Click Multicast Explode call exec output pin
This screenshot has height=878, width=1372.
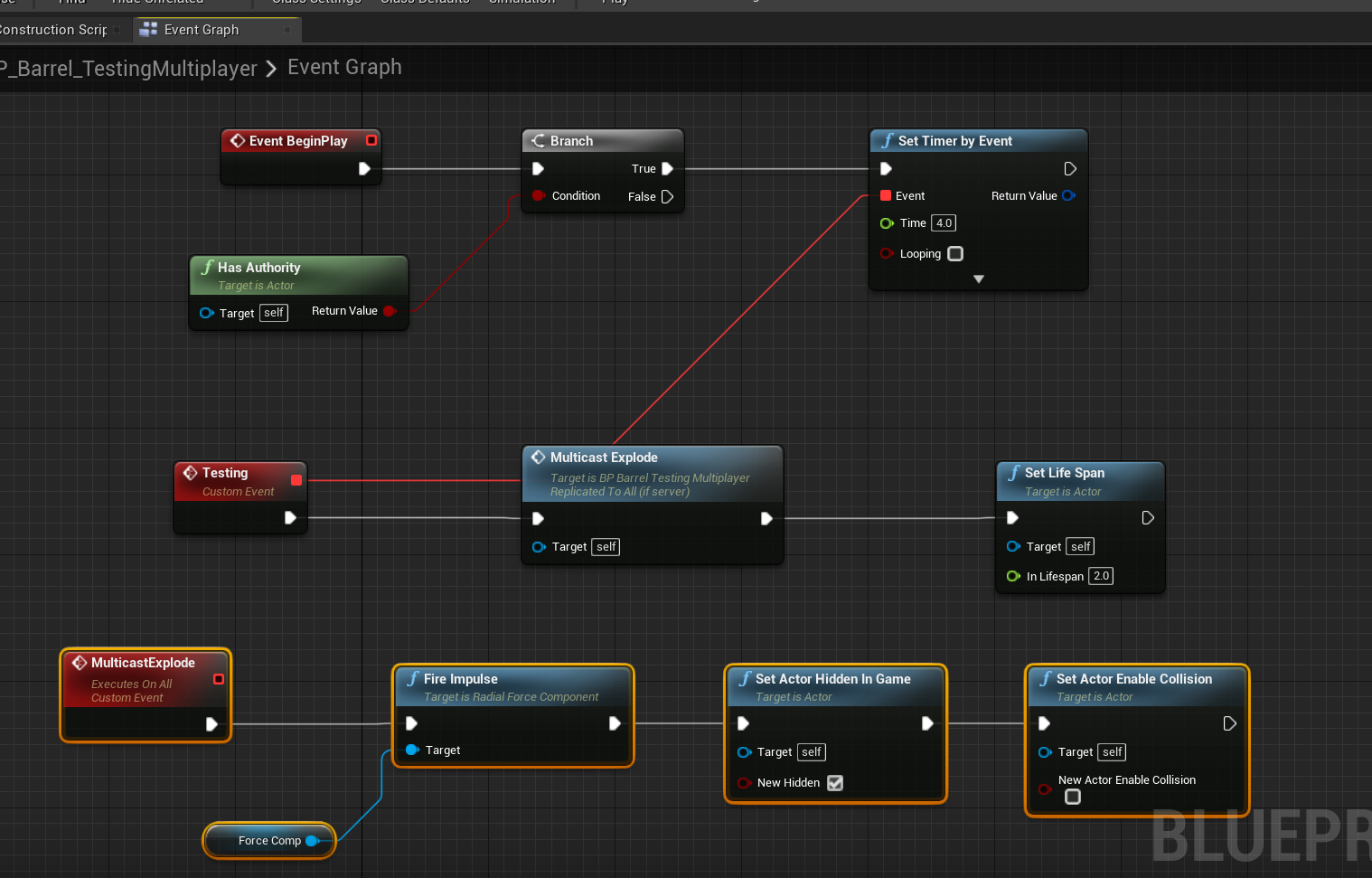coord(766,518)
